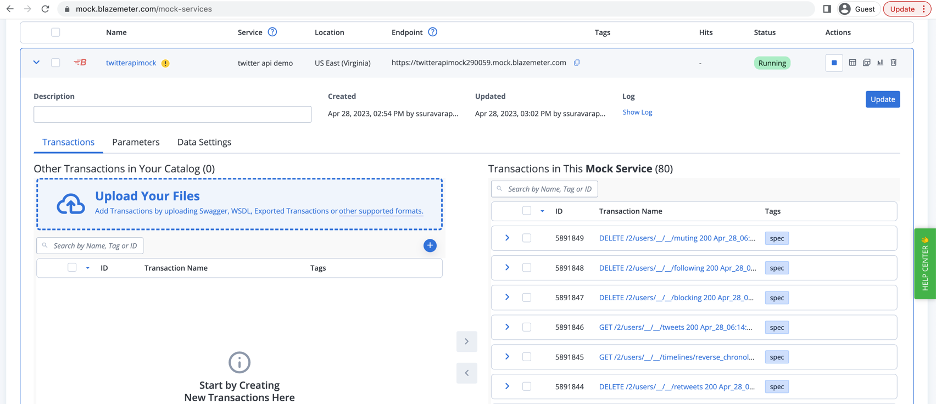Open the bar chart icon for twitterapimock

(880, 63)
